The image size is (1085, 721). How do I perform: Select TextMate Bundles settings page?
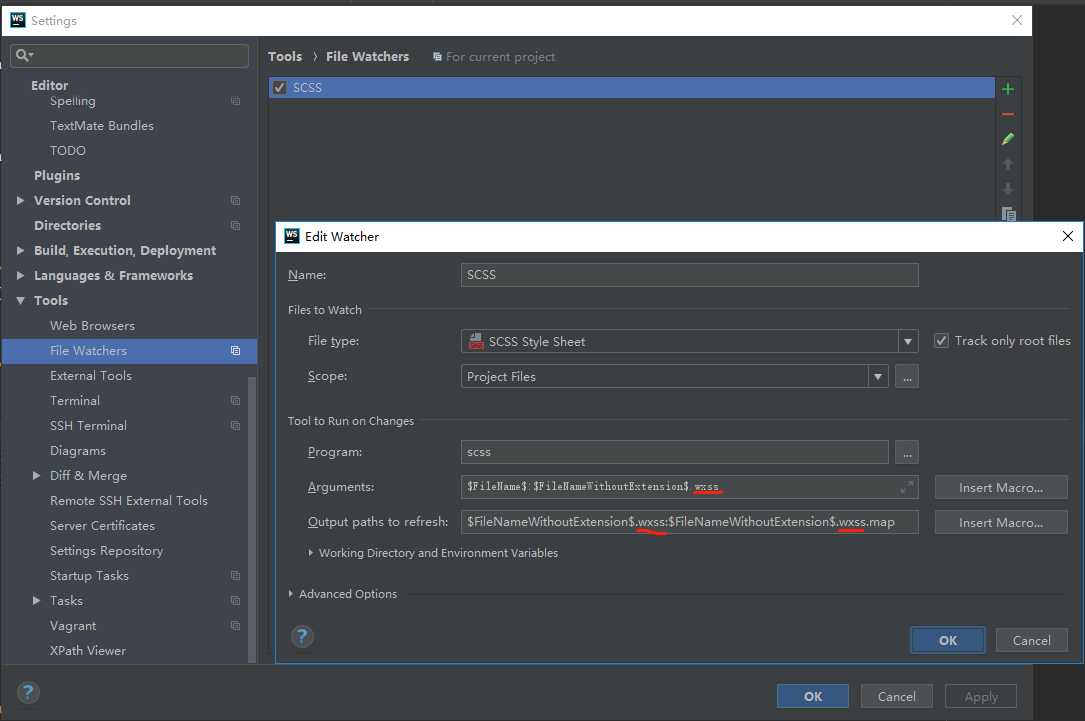click(102, 126)
